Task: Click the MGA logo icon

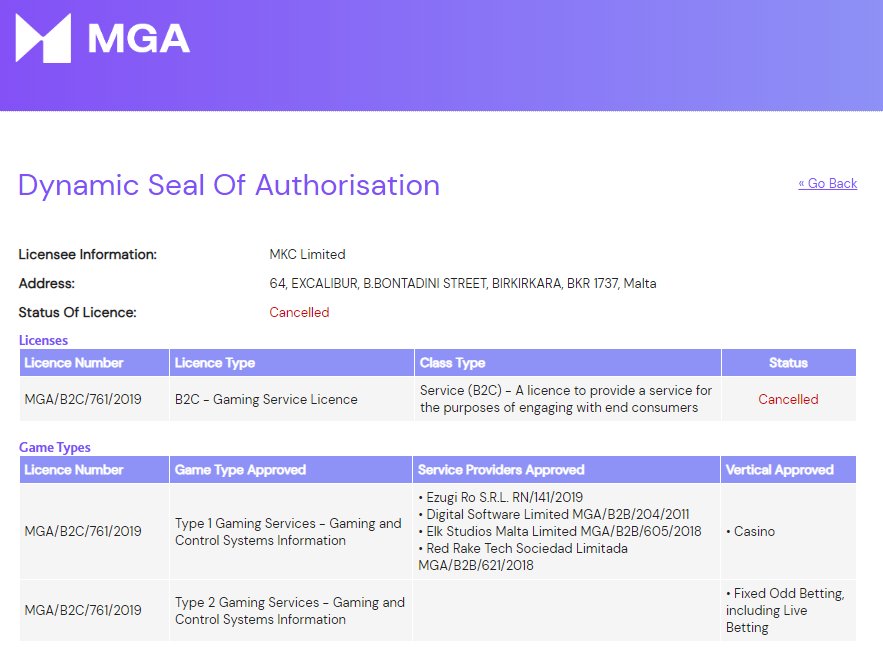Action: coord(43,39)
